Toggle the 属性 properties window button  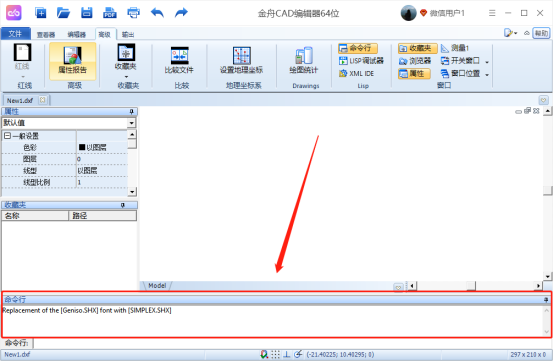(414, 73)
